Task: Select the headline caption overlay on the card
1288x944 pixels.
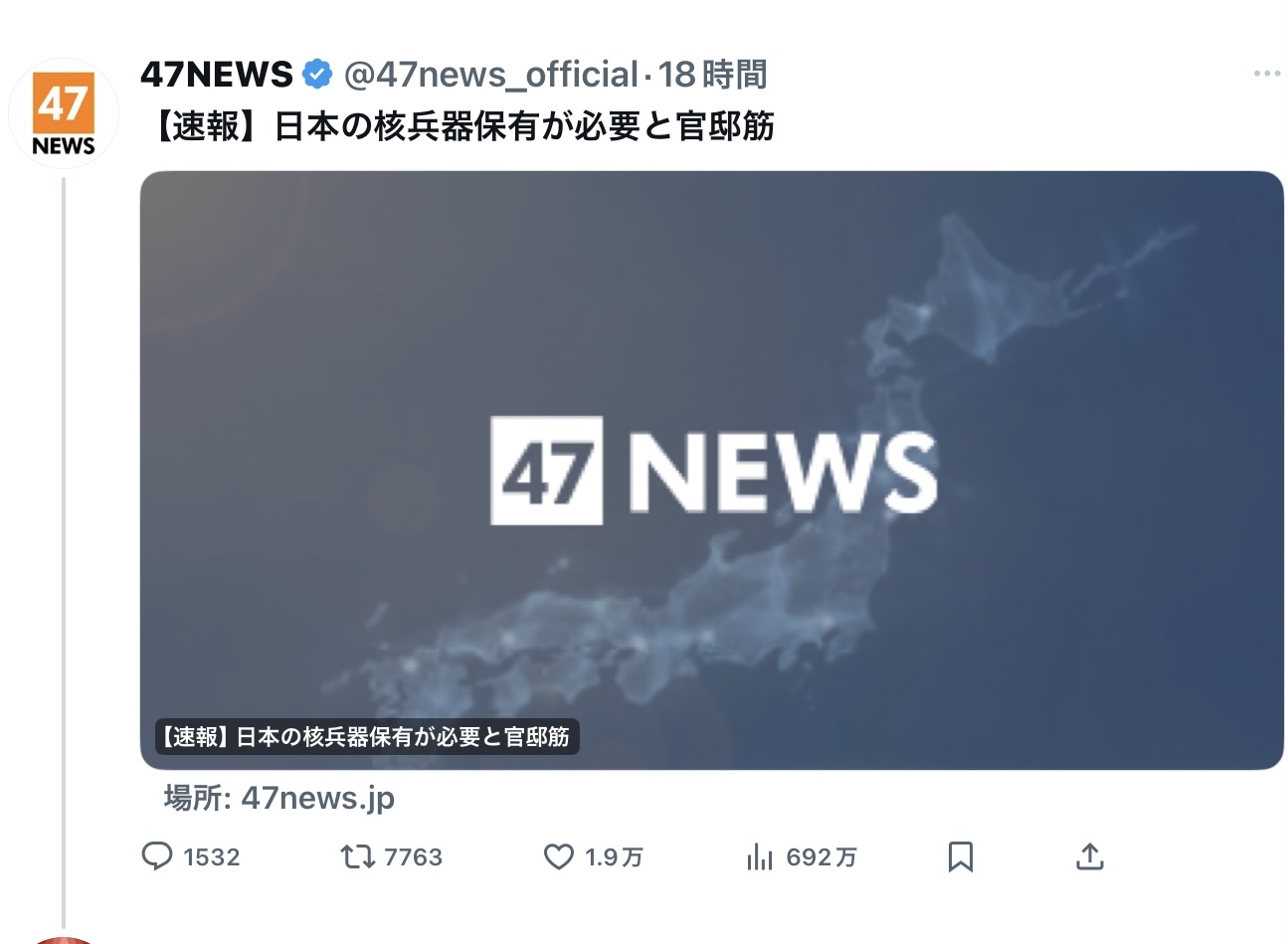Action: [367, 737]
